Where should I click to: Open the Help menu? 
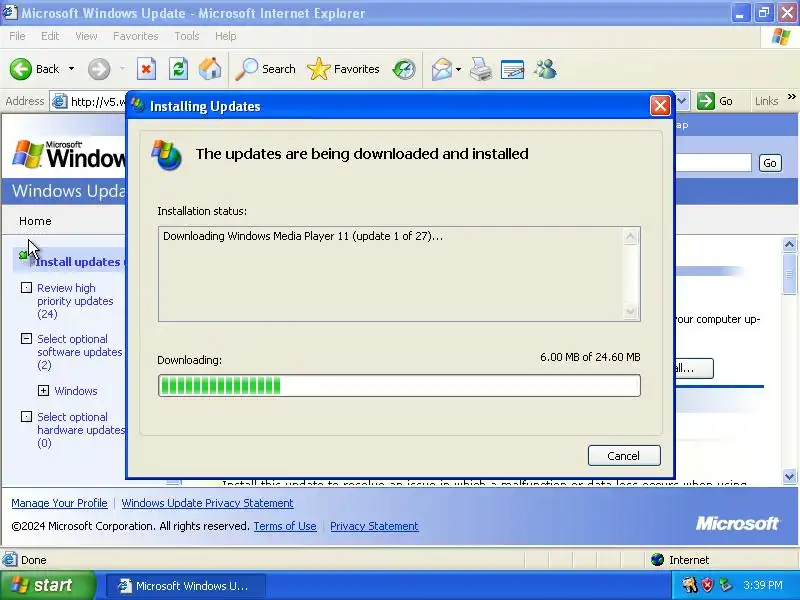[226, 36]
